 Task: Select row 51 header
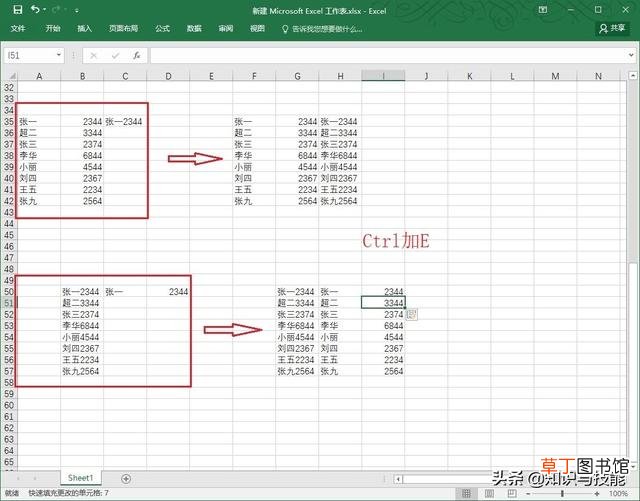point(9,303)
